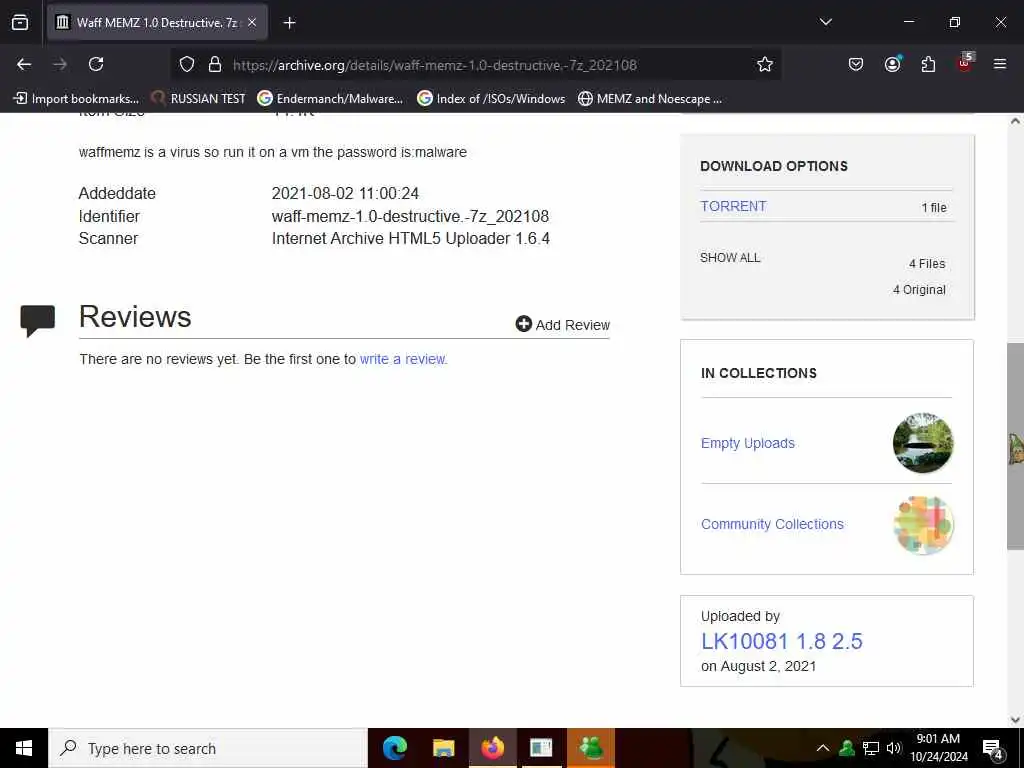Select the Waff MEMZ 1.0 Destructive tab
Image resolution: width=1024 pixels, height=768 pixels.
click(157, 22)
